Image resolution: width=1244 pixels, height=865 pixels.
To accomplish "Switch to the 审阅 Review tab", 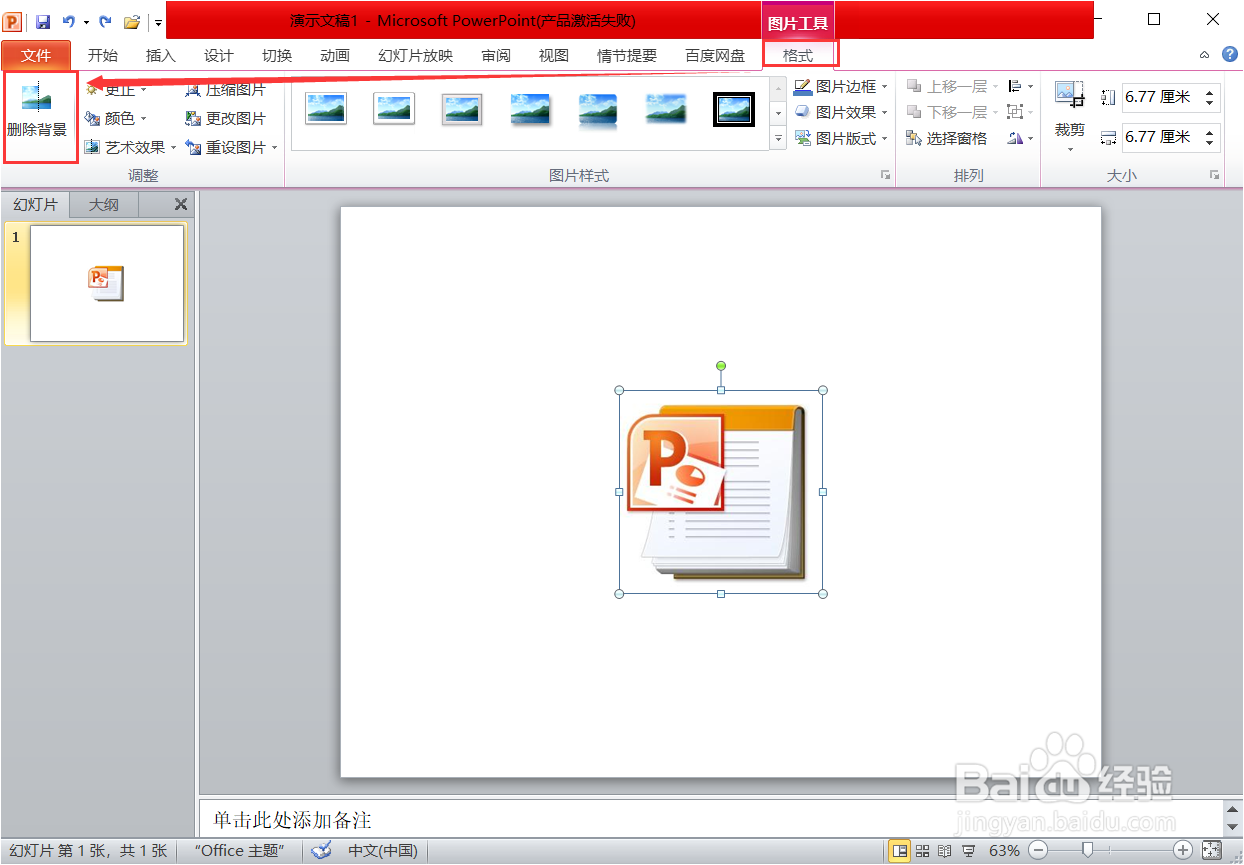I will coord(496,56).
